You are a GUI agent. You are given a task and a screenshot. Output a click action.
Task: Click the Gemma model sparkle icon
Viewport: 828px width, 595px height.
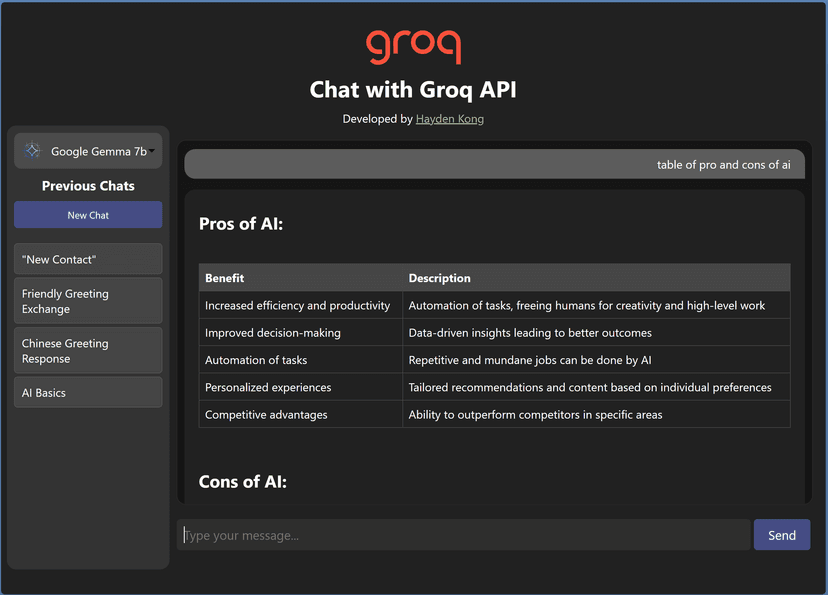[x=32, y=150]
